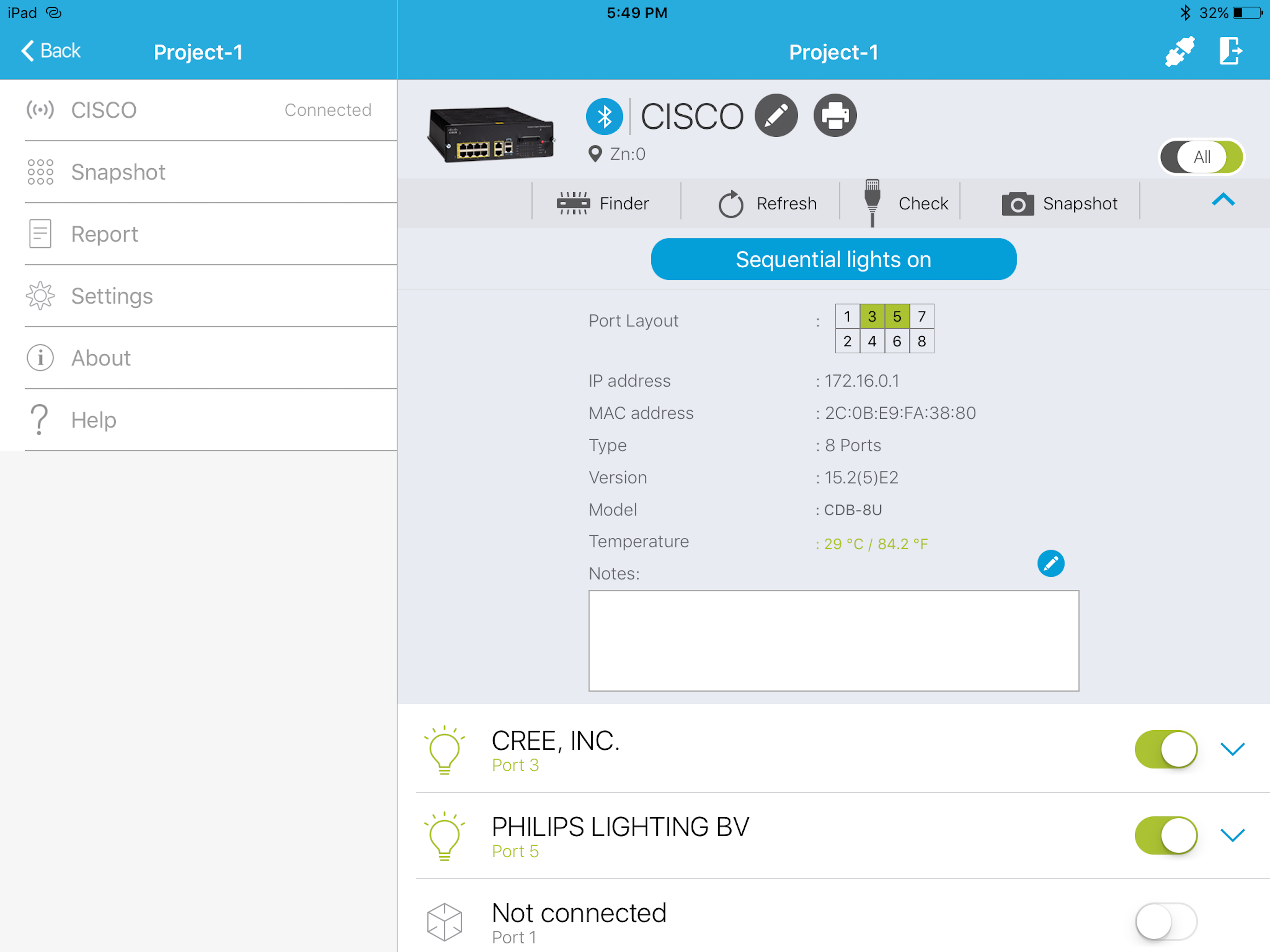
Task: Edit notes with blue pencil icon
Action: click(x=1050, y=563)
